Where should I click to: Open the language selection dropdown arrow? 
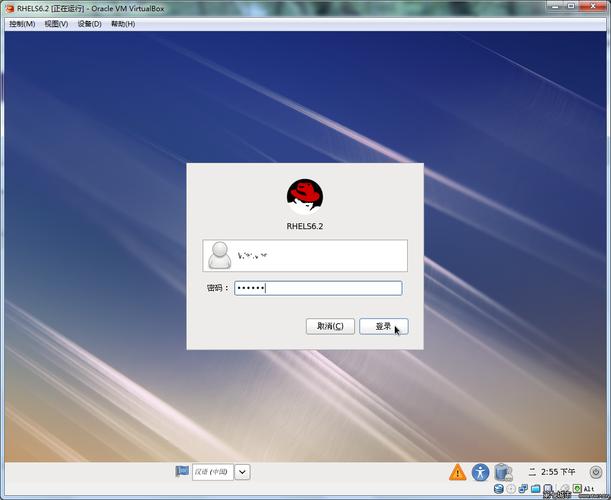pyautogui.click(x=242, y=472)
